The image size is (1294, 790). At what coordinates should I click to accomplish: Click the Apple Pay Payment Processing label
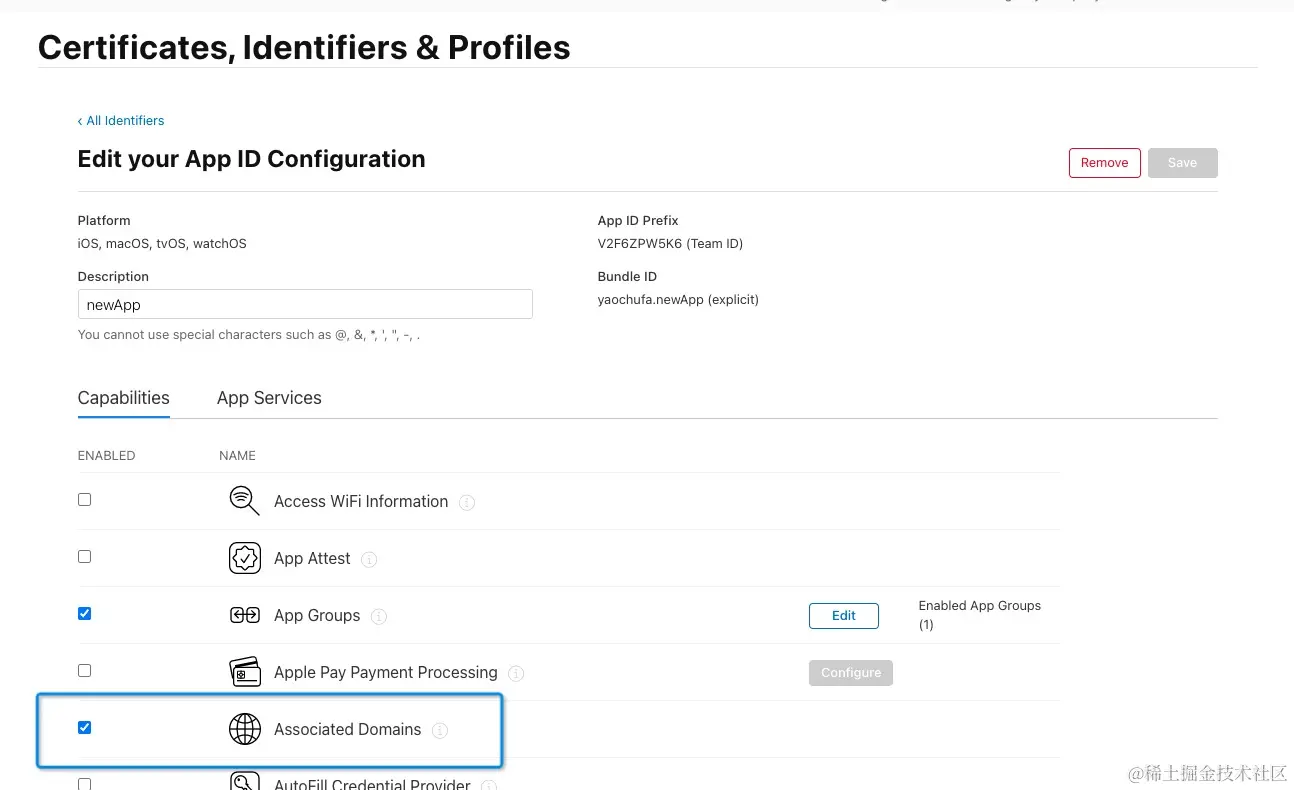[385, 672]
